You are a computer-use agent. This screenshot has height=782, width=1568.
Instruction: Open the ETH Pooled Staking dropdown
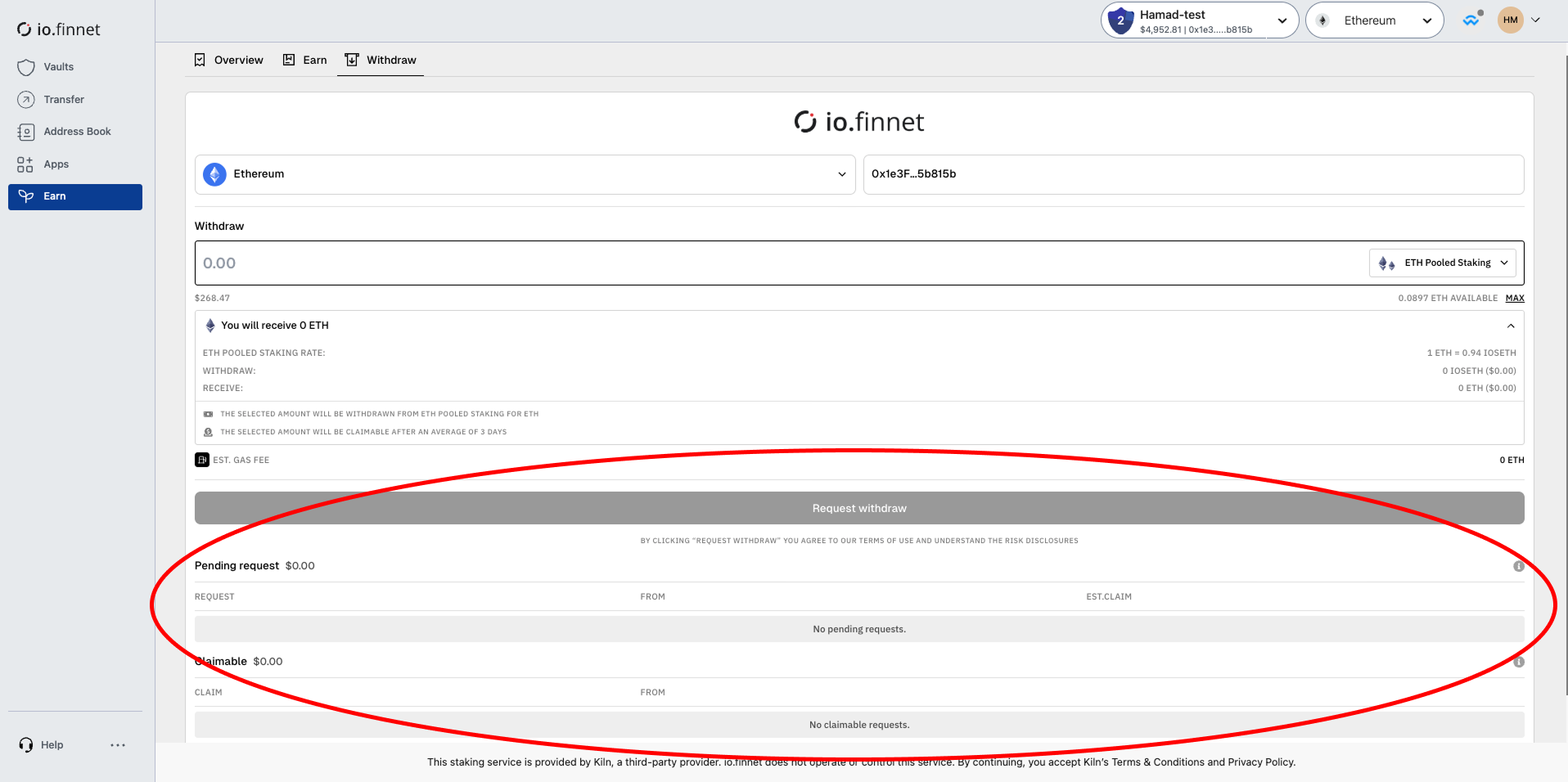(x=1442, y=263)
